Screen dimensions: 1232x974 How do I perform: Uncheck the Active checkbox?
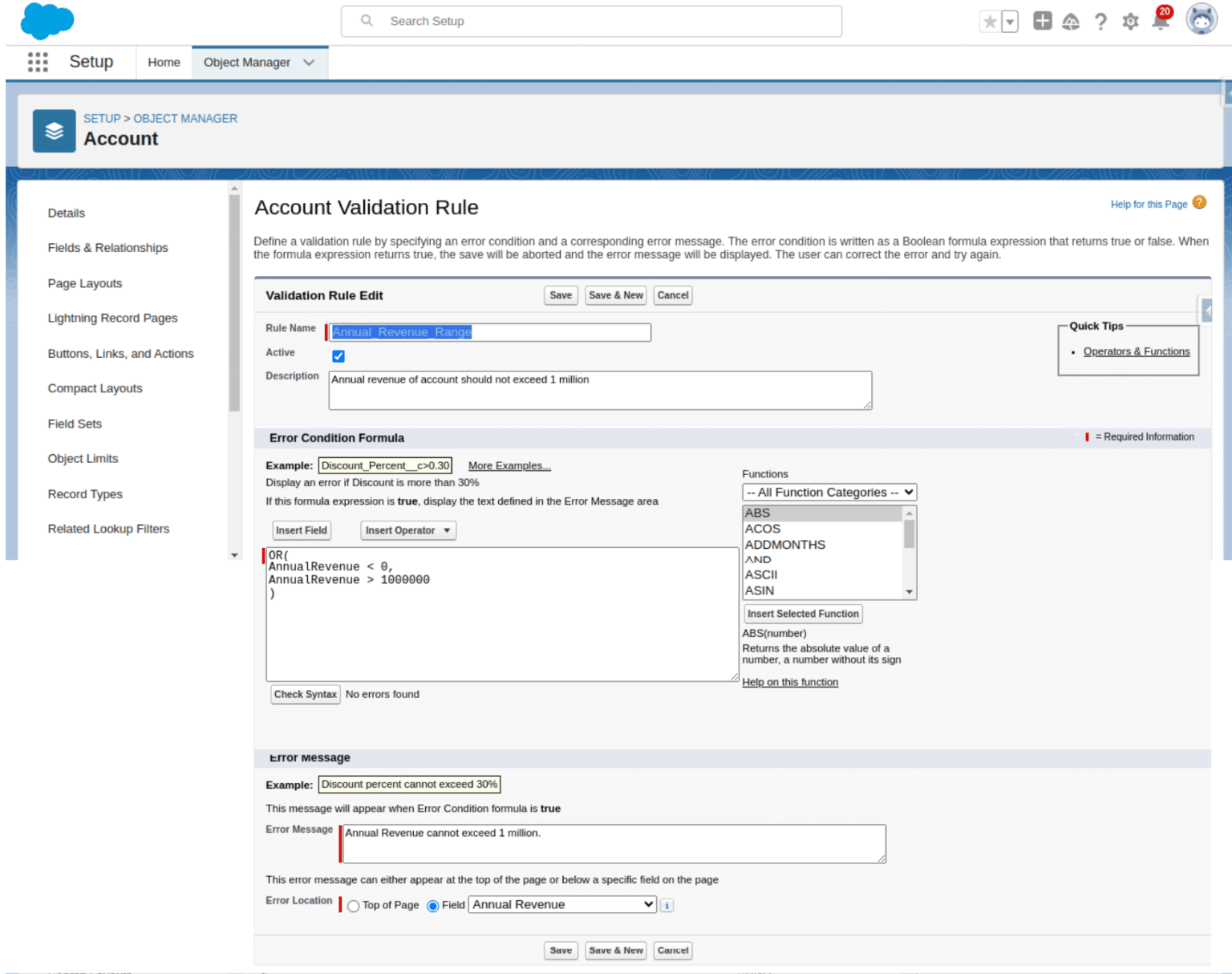tap(338, 356)
